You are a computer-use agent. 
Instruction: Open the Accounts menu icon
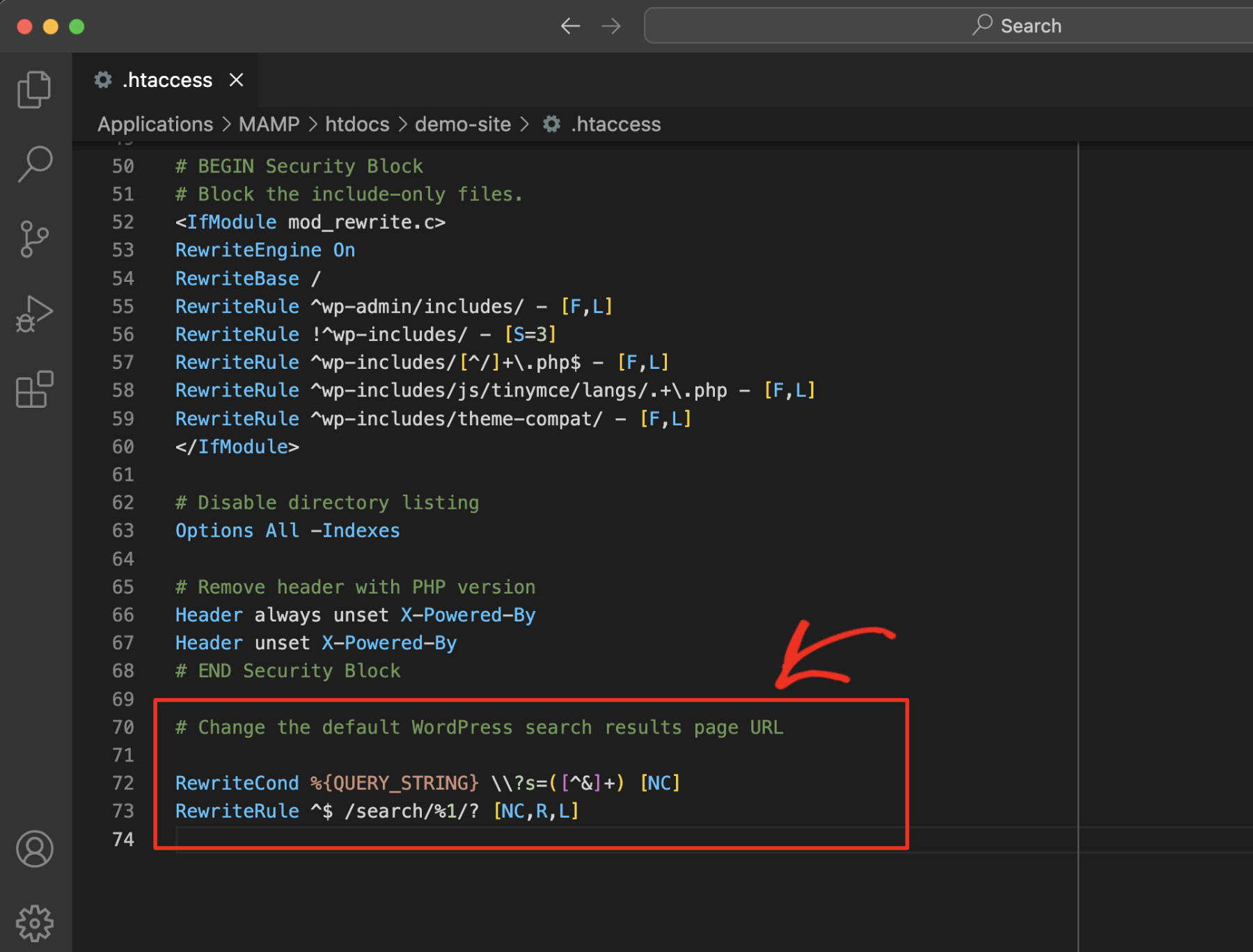tap(35, 849)
